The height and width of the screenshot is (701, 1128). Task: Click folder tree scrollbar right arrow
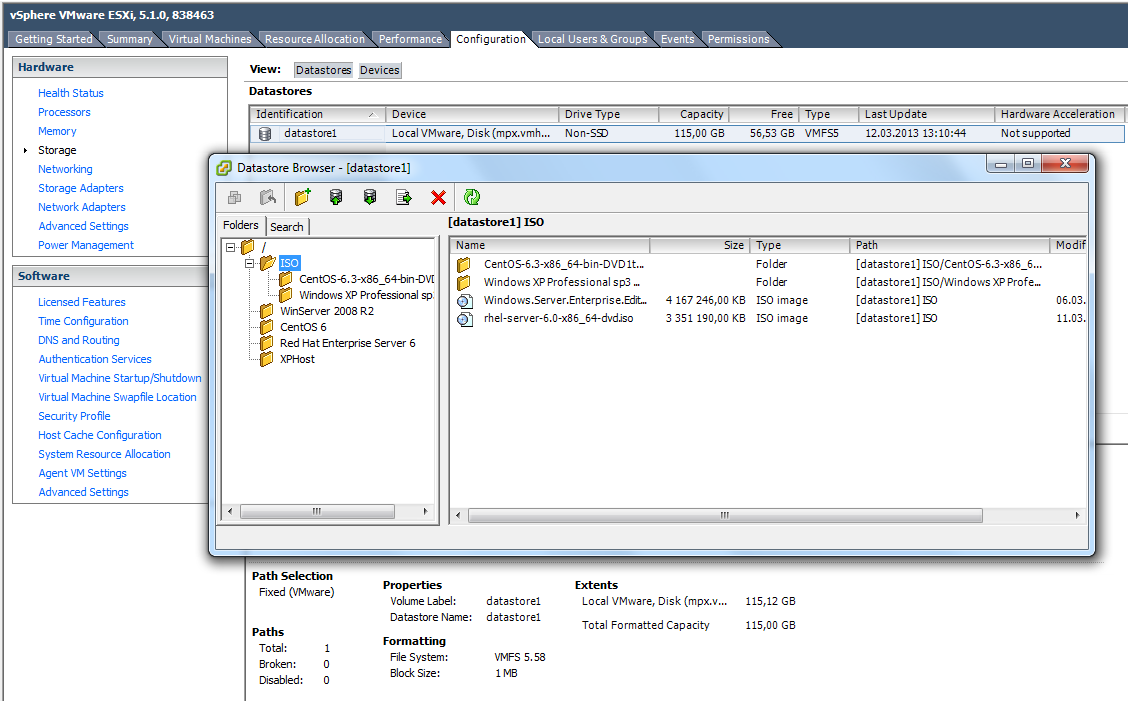tap(425, 512)
